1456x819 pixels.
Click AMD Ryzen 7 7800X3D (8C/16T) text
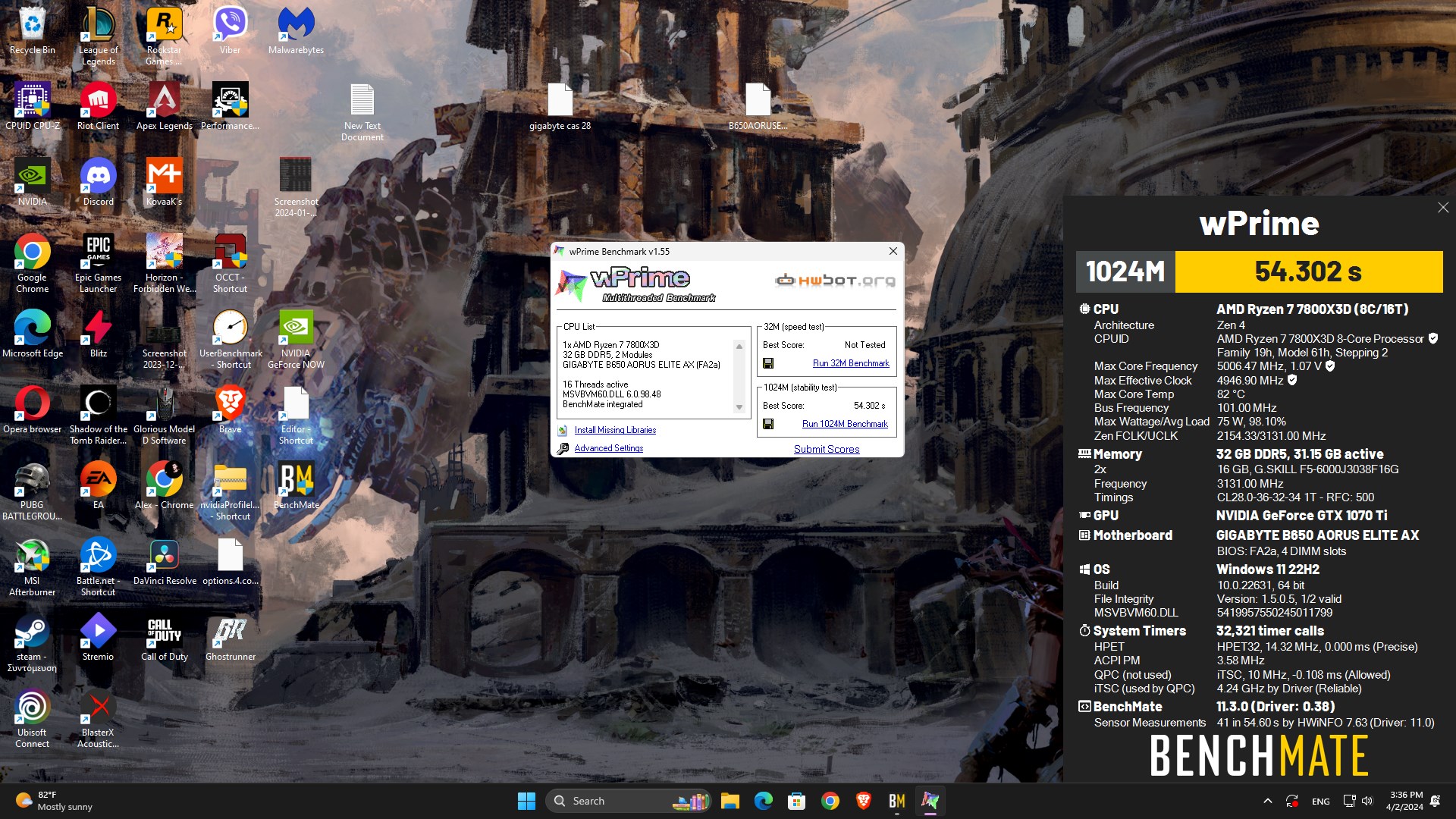click(1313, 309)
